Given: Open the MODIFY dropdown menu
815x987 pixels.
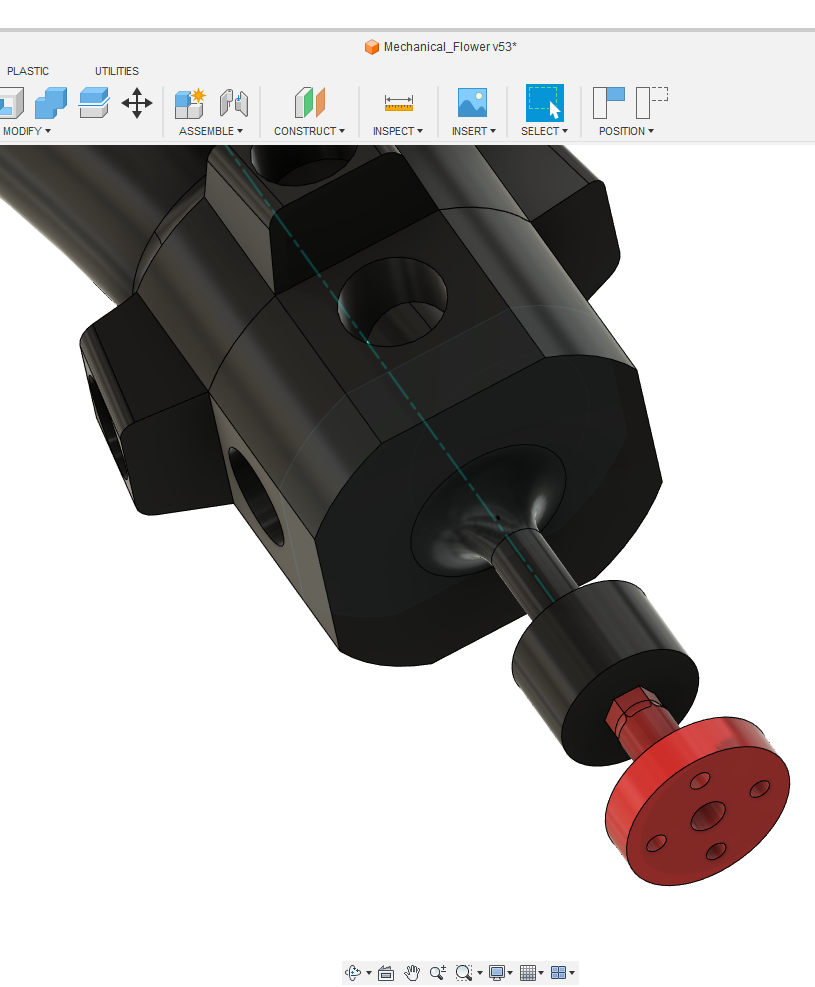Looking at the screenshot, I should pyautogui.click(x=26, y=131).
